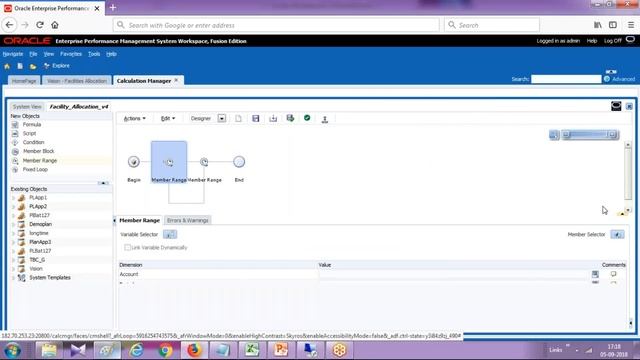Click the Deploy upload-arrow icon

(x=325, y=119)
